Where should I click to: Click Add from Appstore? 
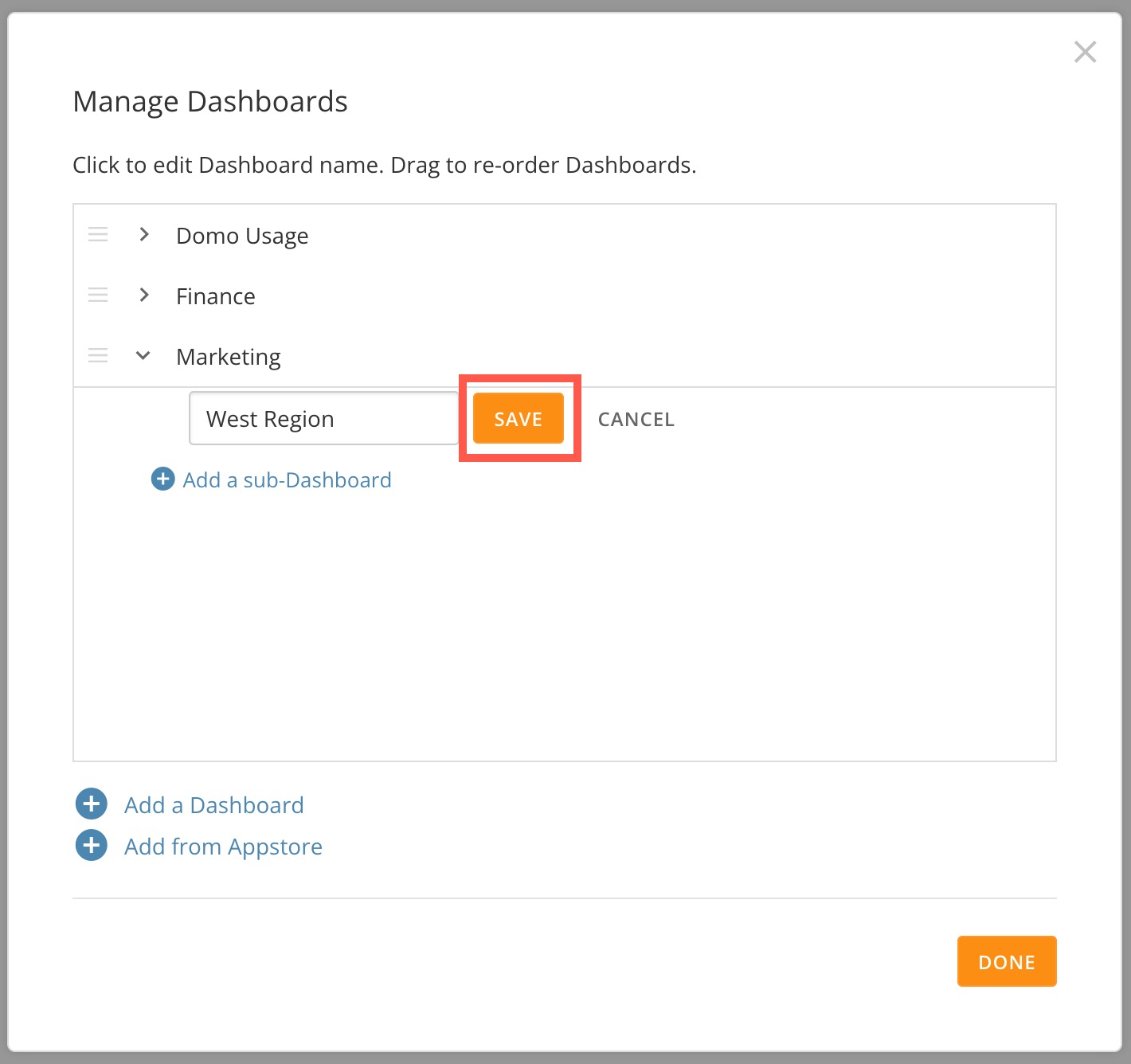point(223,846)
